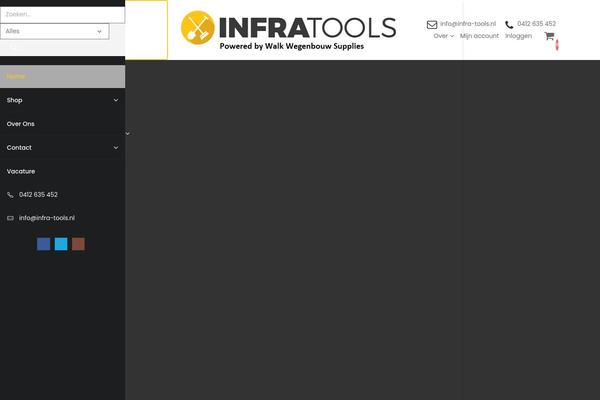Open Mijn account link
This screenshot has height=400, width=600.
pyautogui.click(x=479, y=36)
